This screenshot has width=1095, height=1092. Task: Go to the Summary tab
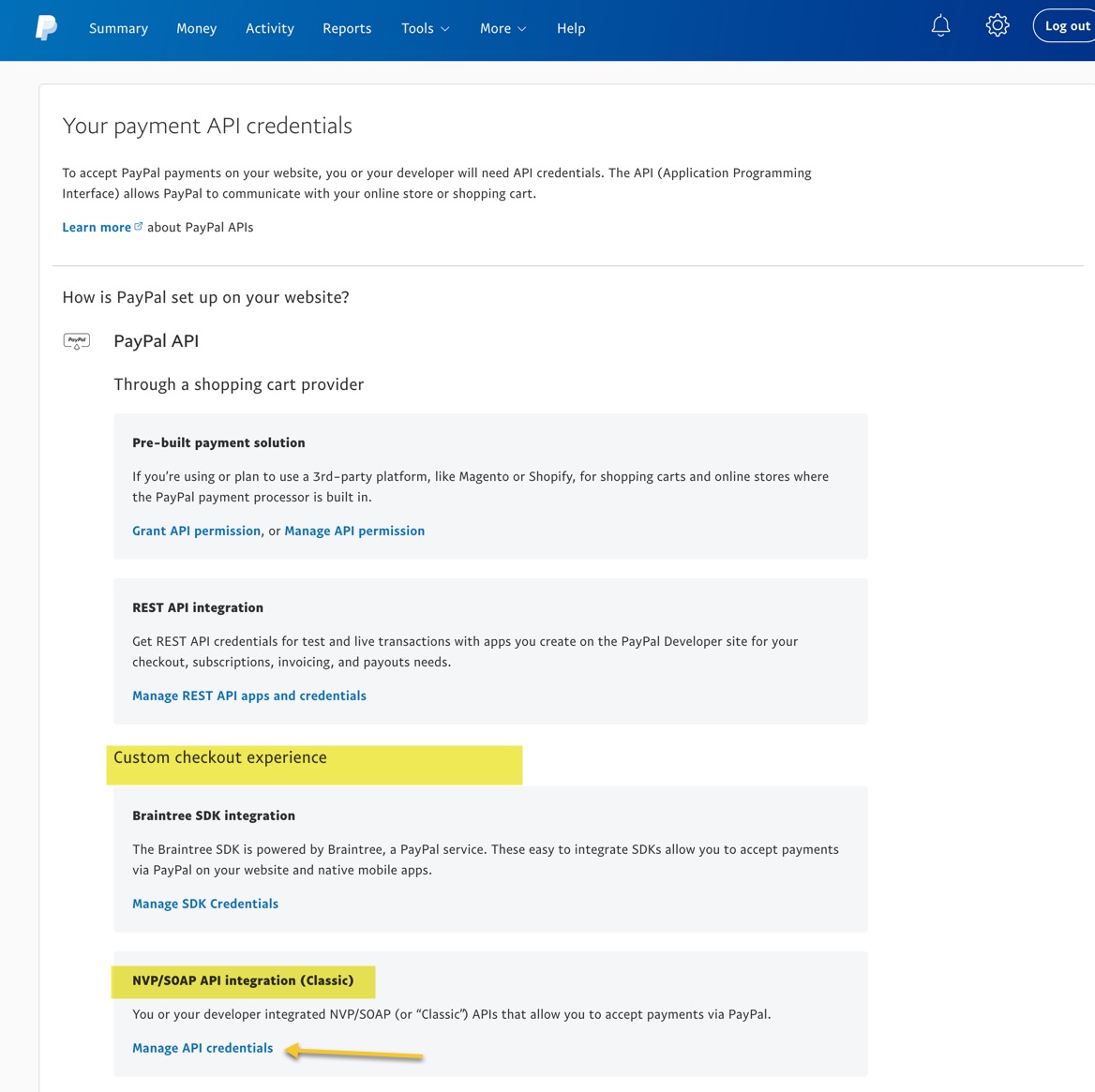click(119, 29)
